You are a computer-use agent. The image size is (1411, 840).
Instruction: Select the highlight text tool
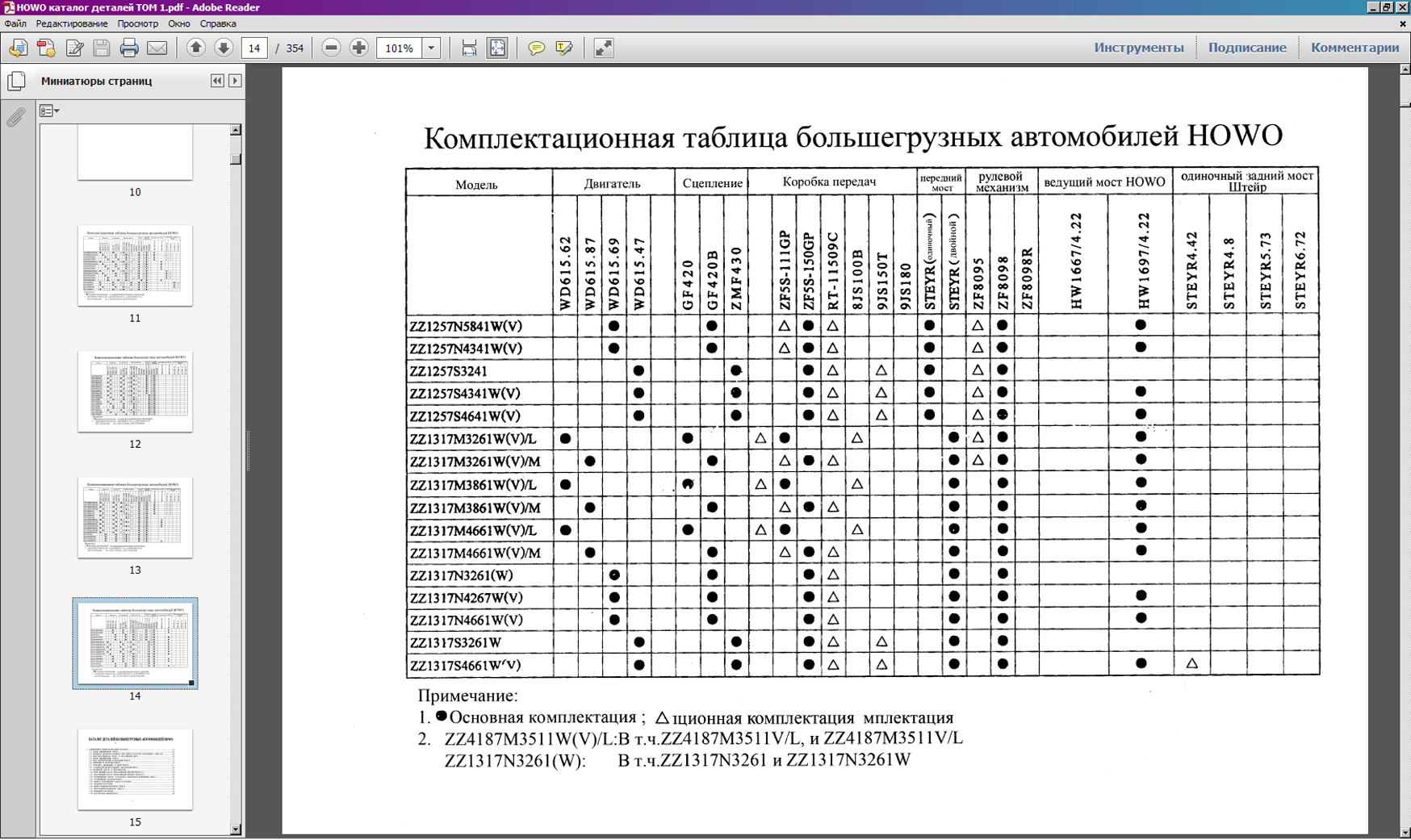[564, 48]
